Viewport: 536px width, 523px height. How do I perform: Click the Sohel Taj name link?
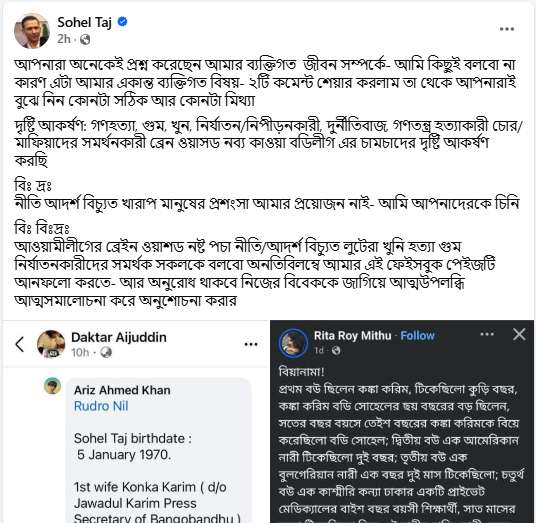[84, 23]
